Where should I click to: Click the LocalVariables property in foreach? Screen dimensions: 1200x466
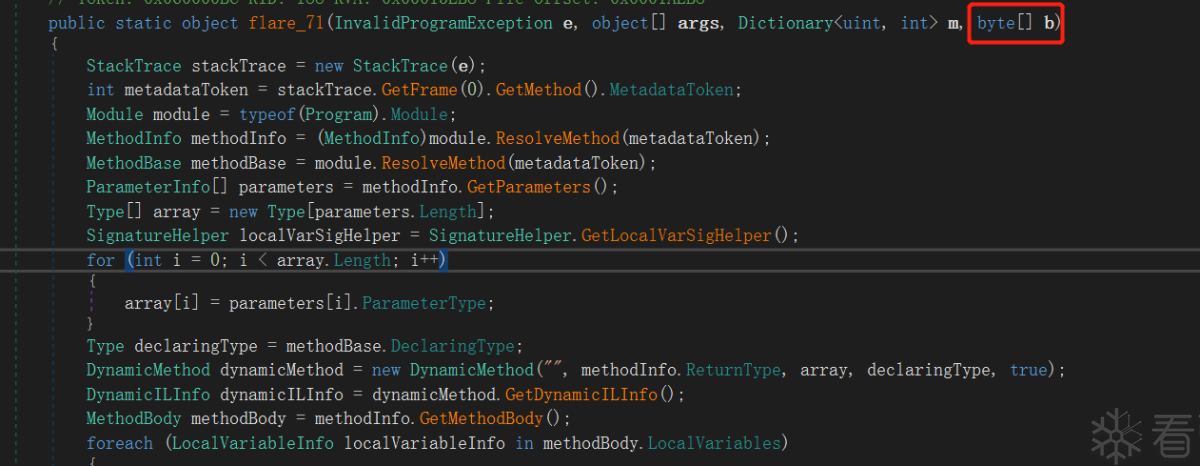[717, 443]
